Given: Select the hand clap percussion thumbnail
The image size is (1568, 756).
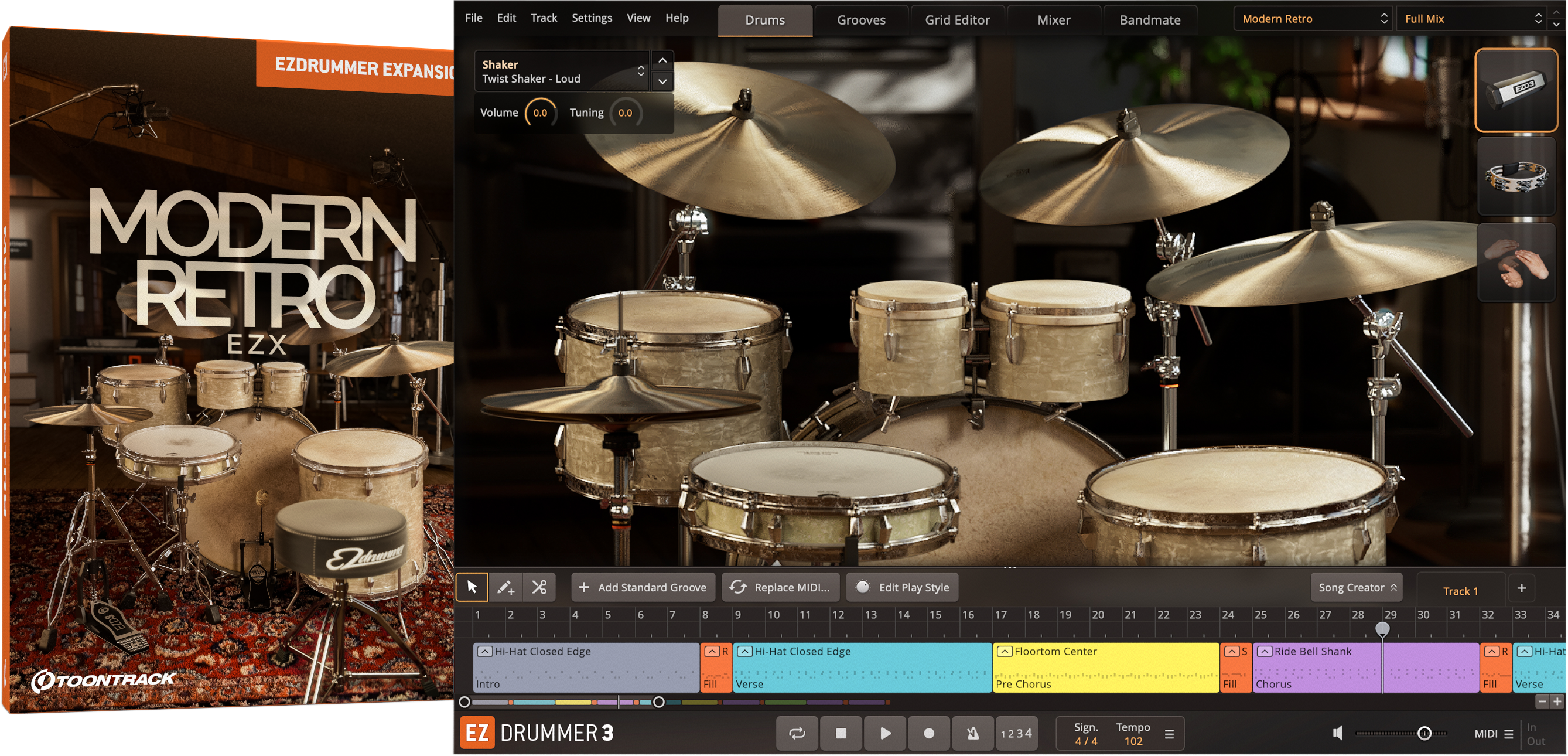Looking at the screenshot, I should point(1516,263).
